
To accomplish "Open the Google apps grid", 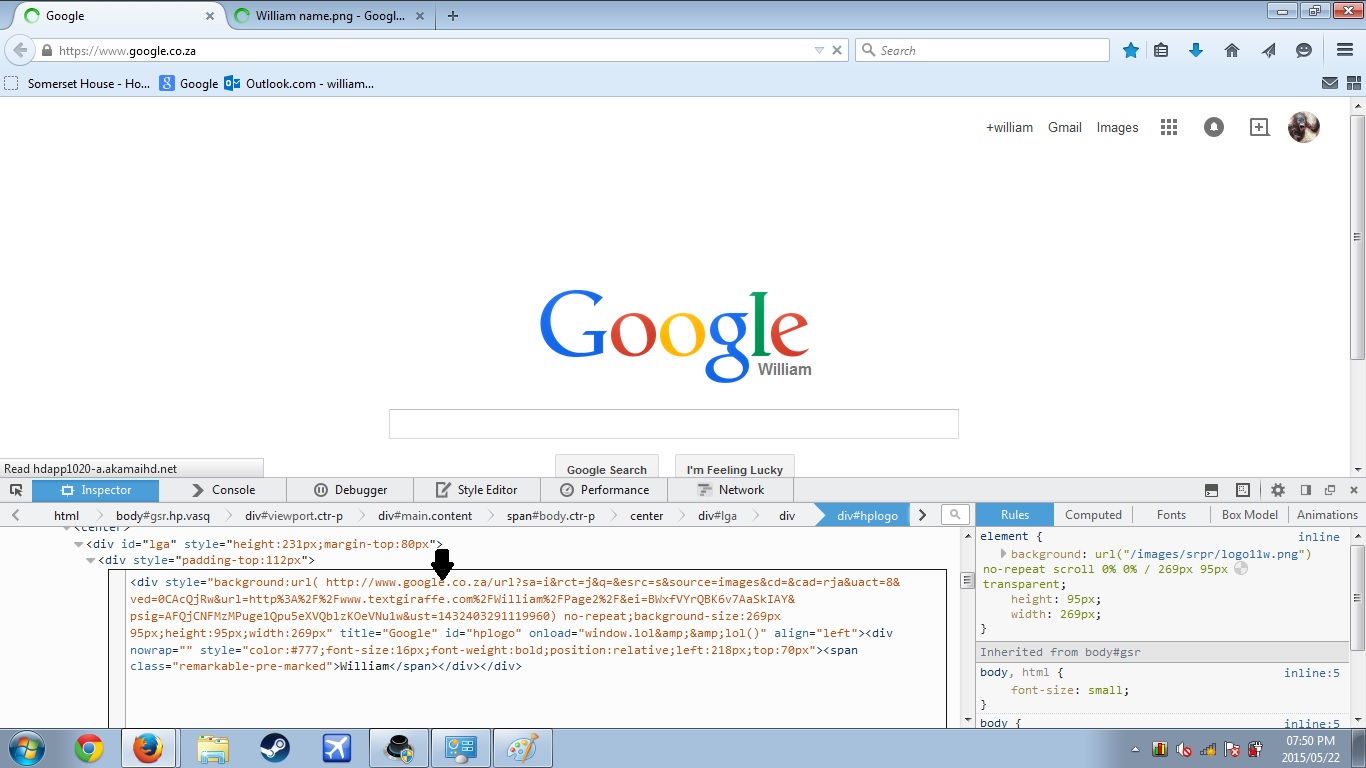I will (1168, 127).
